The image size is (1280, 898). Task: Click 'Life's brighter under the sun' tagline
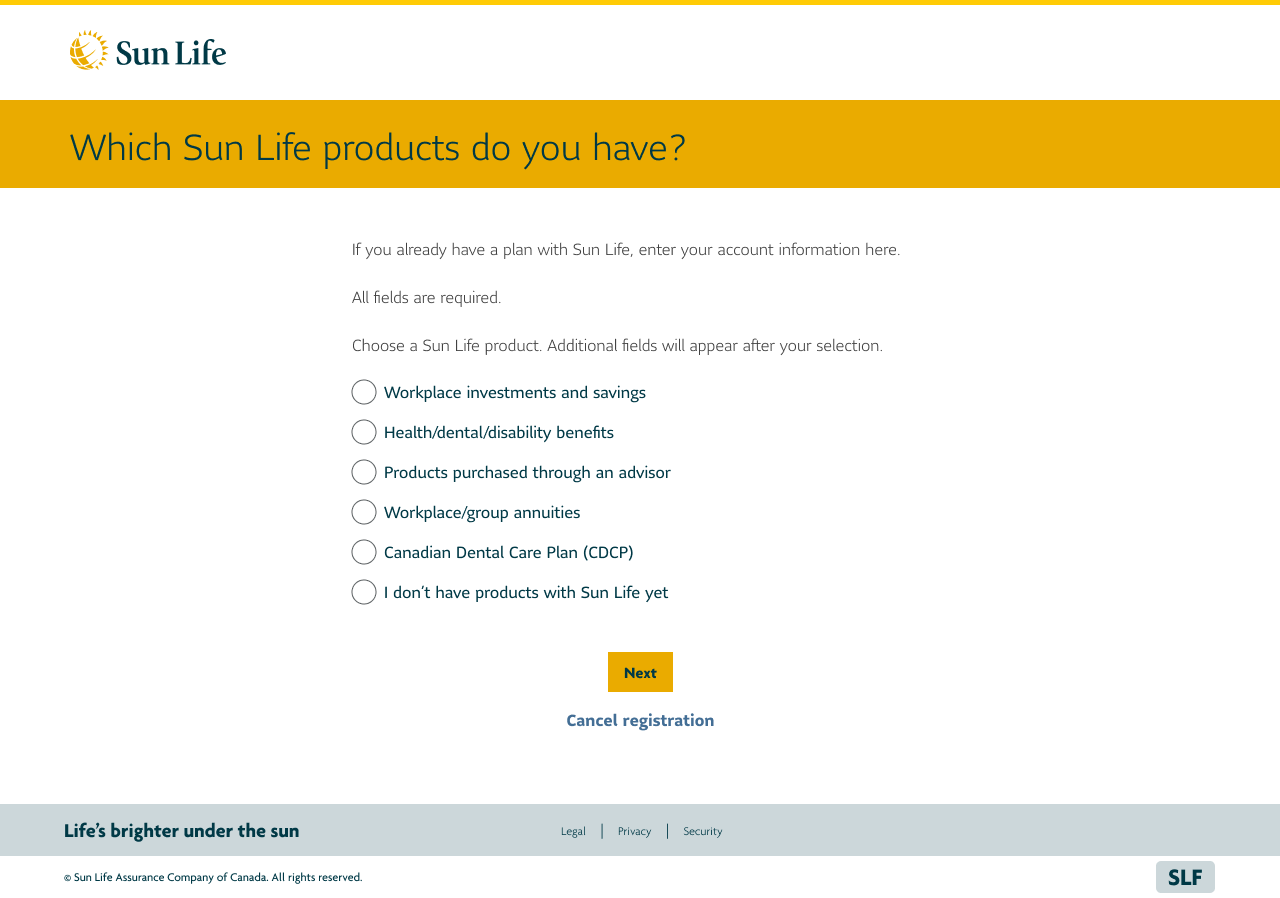click(x=181, y=830)
